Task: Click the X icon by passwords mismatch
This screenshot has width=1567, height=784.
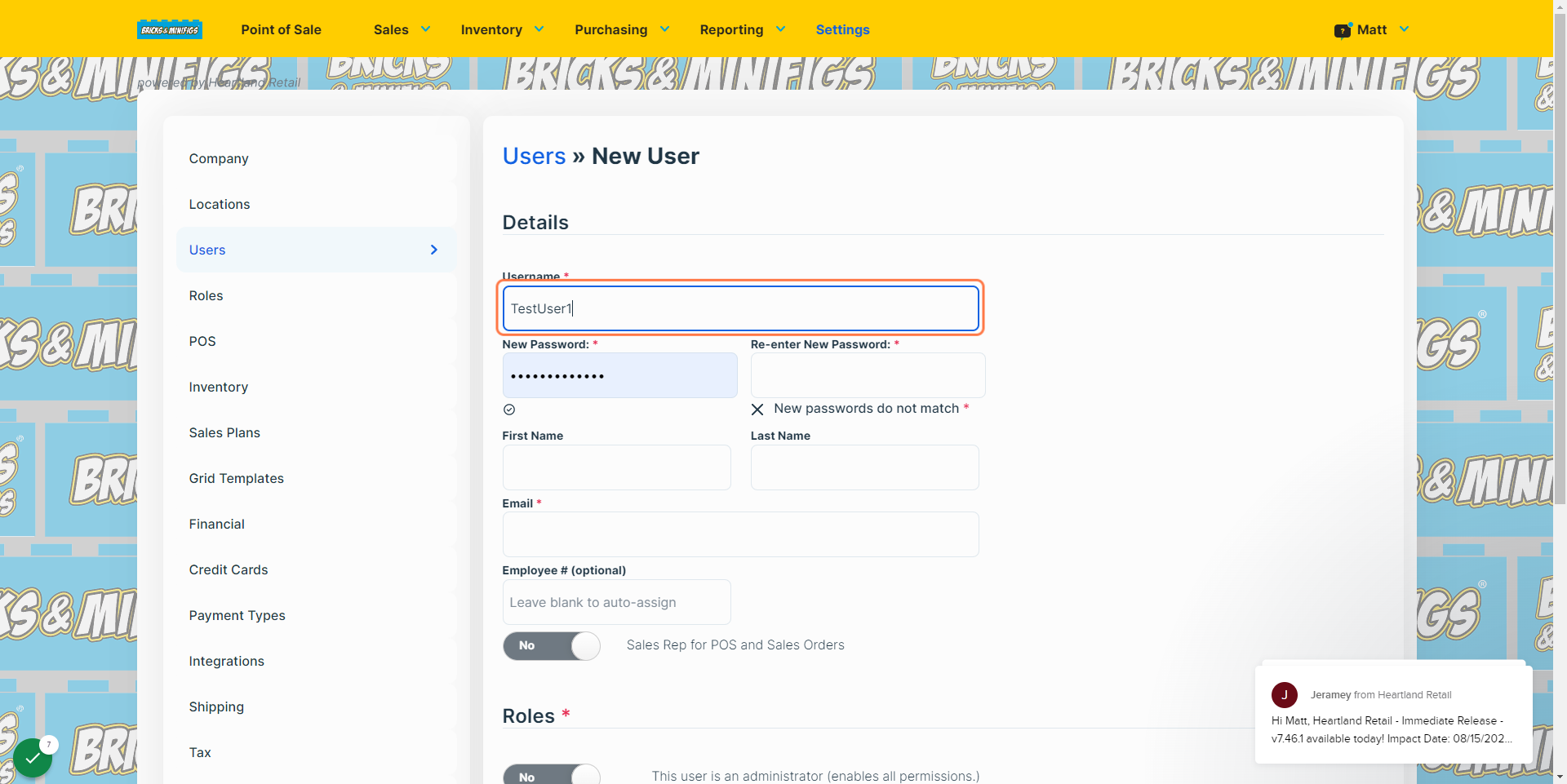Action: click(x=757, y=410)
